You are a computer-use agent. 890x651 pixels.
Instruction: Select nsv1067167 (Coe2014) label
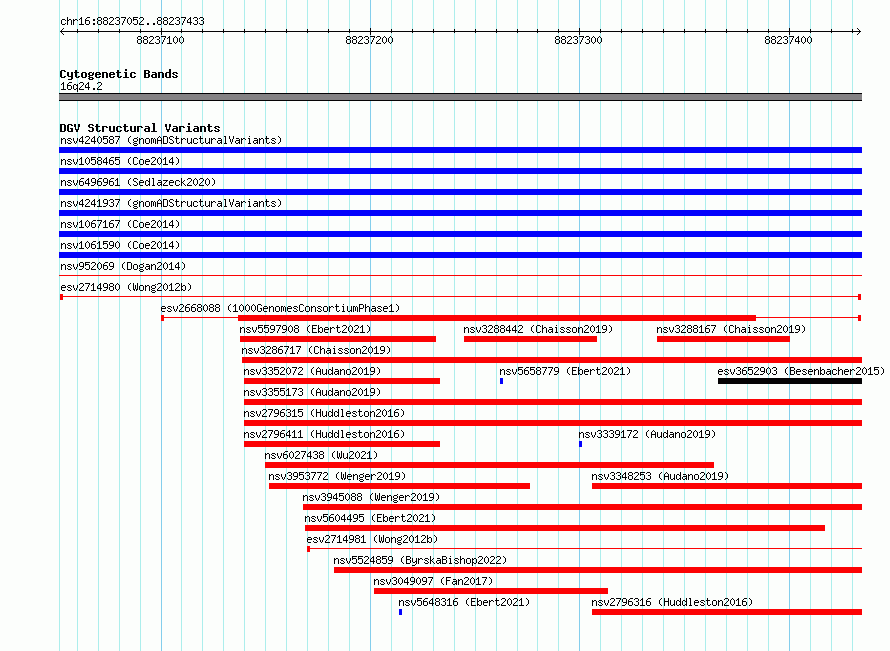click(120, 224)
